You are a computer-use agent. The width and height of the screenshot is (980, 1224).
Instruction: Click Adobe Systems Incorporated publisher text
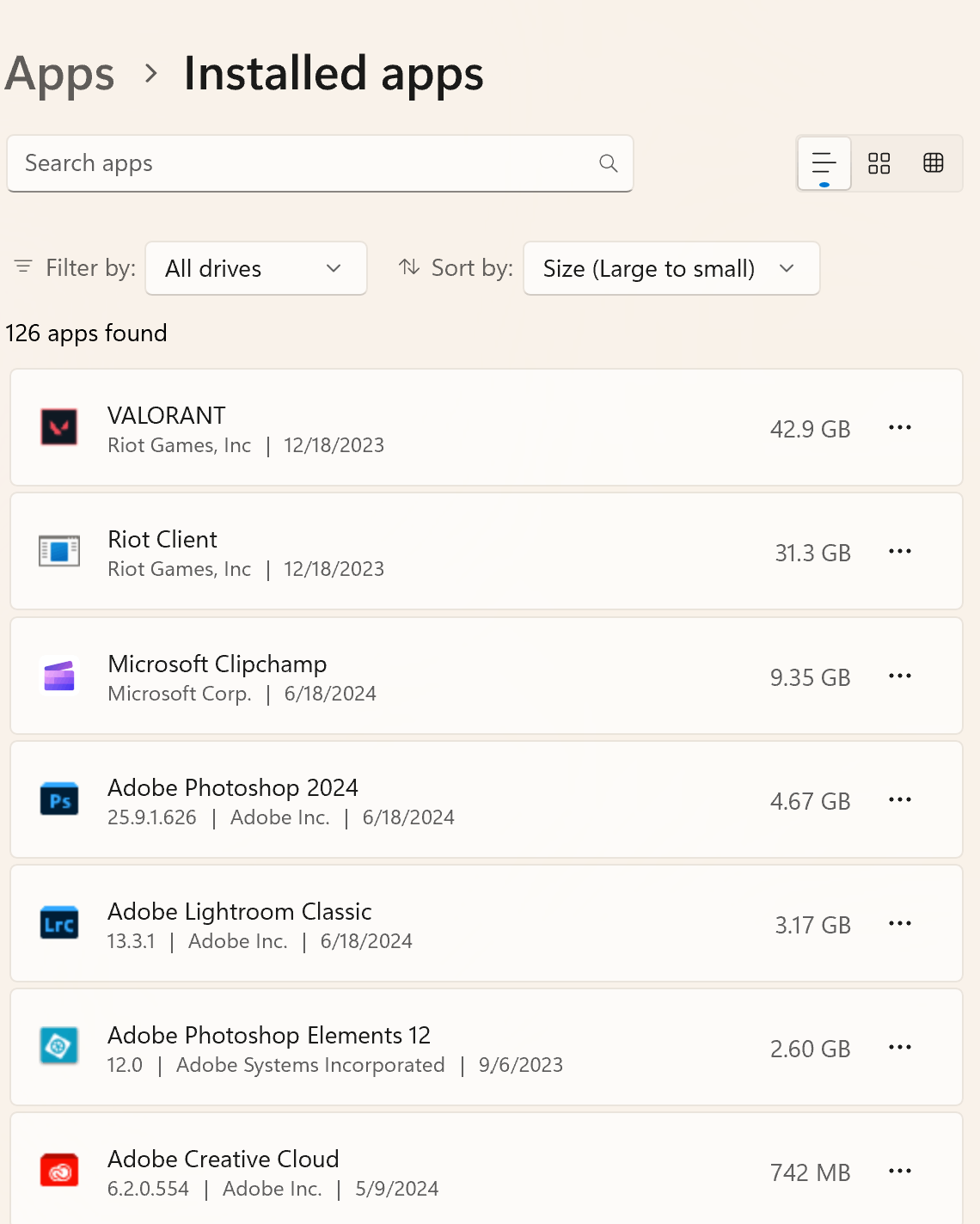pos(310,1065)
